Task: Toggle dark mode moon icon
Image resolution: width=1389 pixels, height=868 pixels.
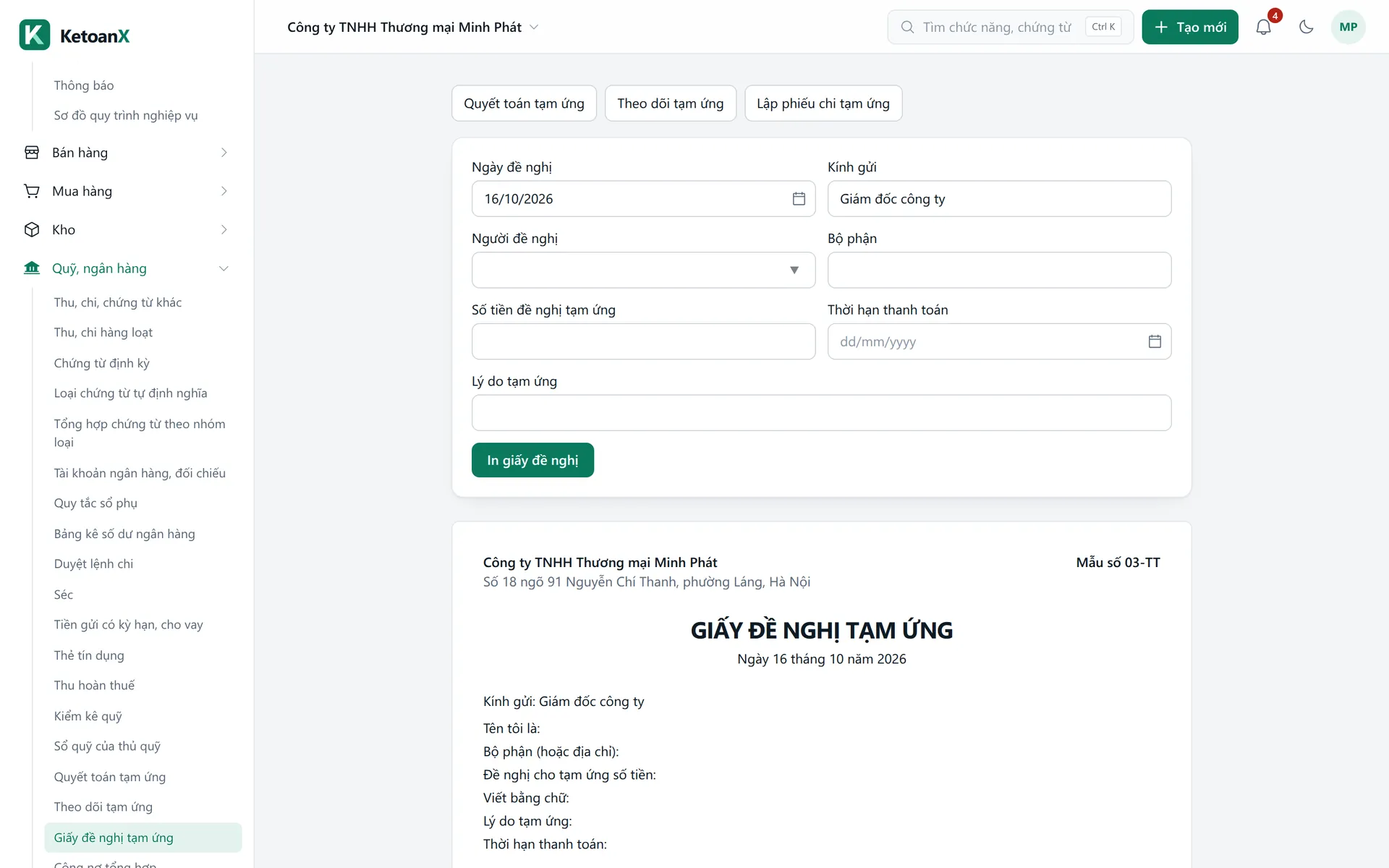Action: (1306, 27)
